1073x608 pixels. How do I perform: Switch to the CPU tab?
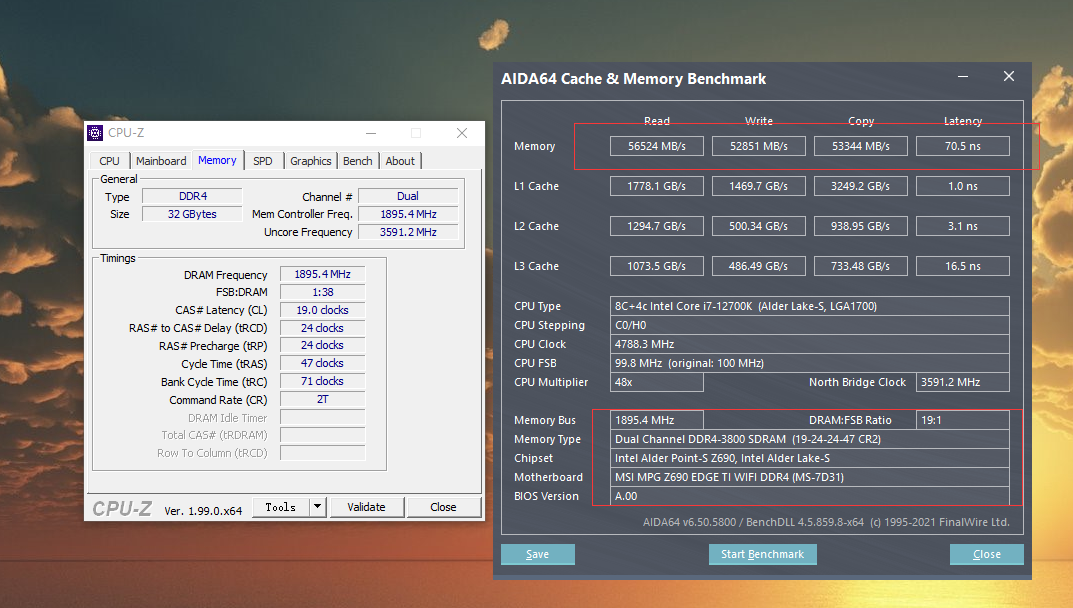click(110, 161)
